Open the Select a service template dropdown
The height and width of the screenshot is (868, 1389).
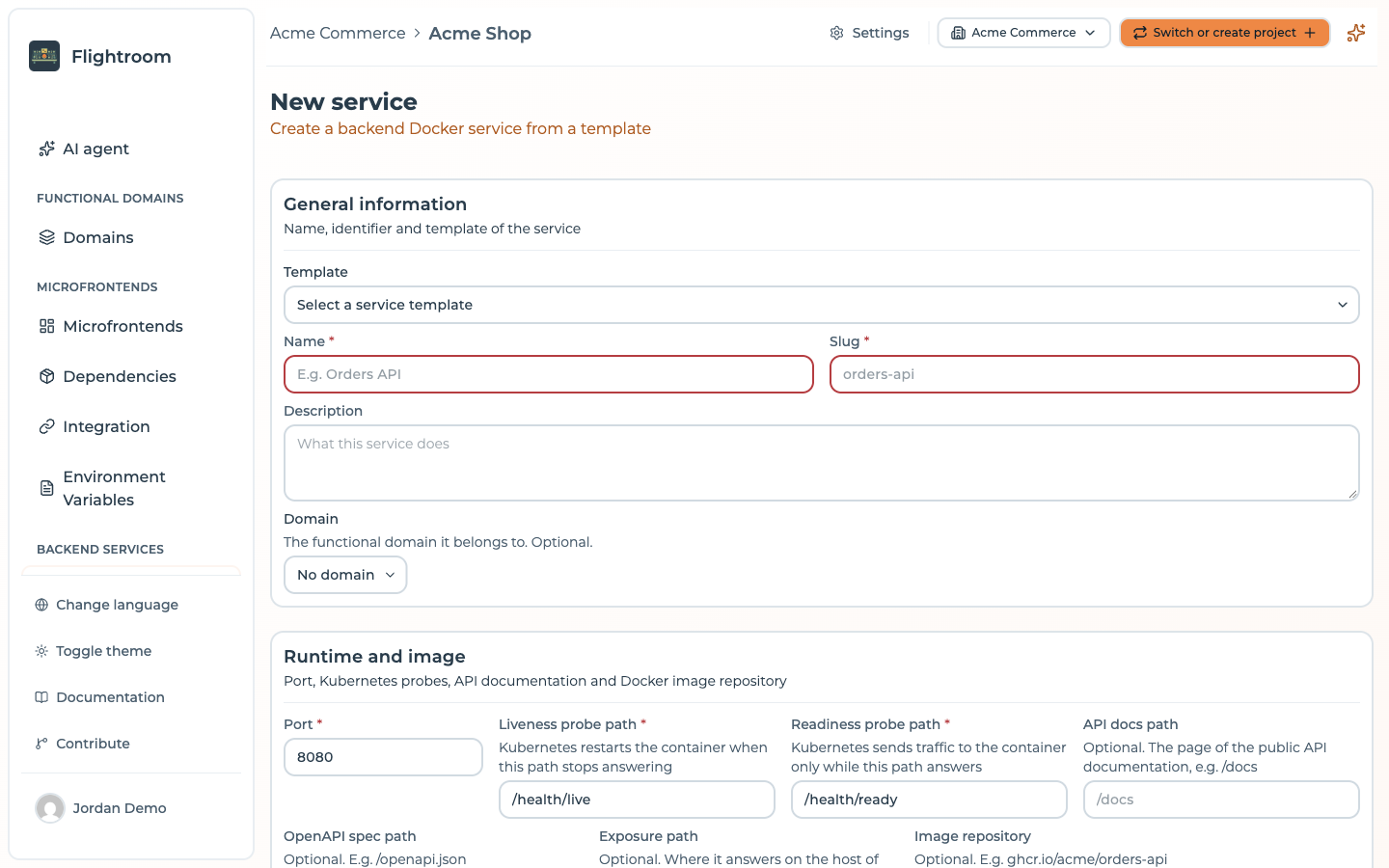click(822, 305)
